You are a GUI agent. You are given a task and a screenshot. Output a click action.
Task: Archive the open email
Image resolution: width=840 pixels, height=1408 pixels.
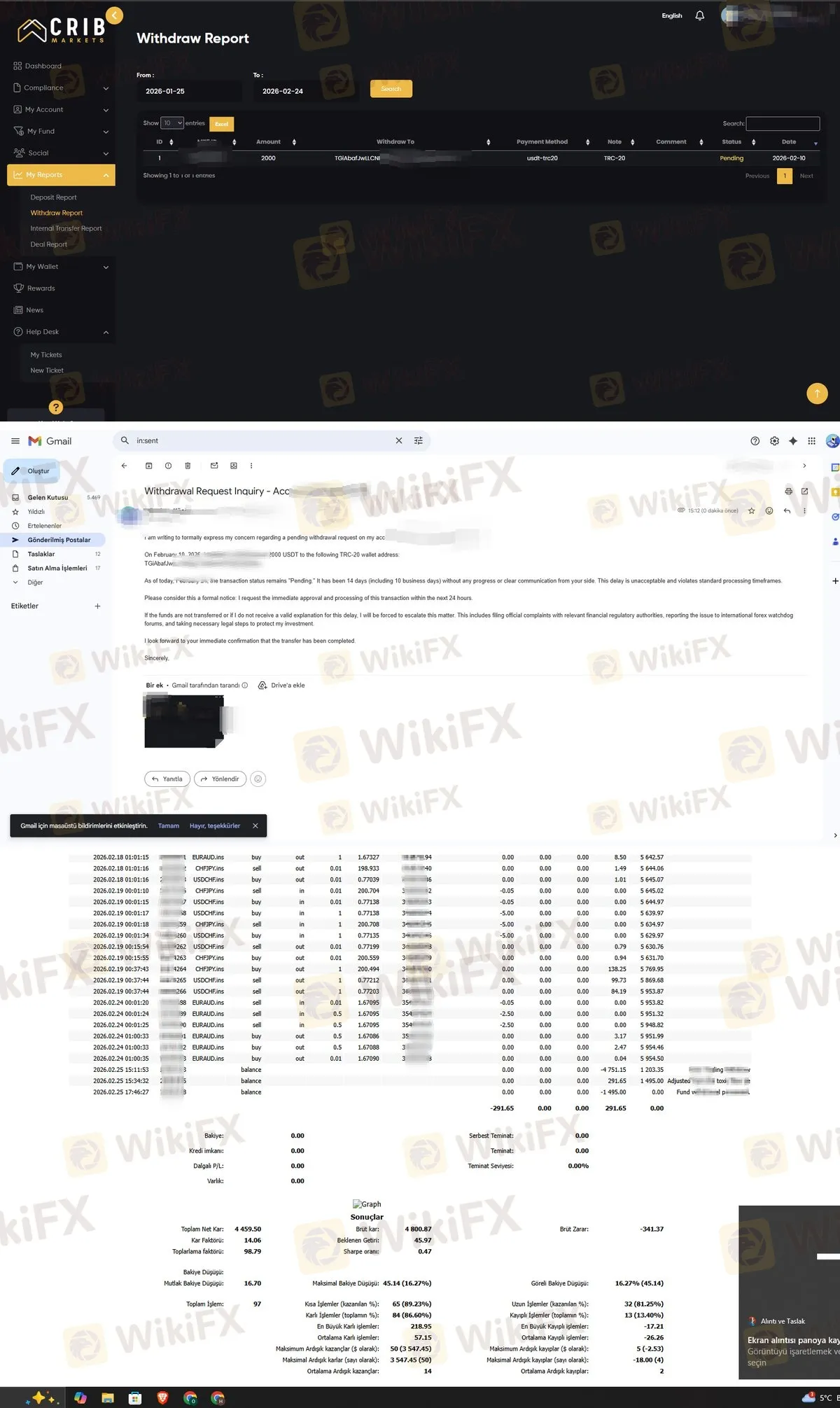[x=148, y=466]
